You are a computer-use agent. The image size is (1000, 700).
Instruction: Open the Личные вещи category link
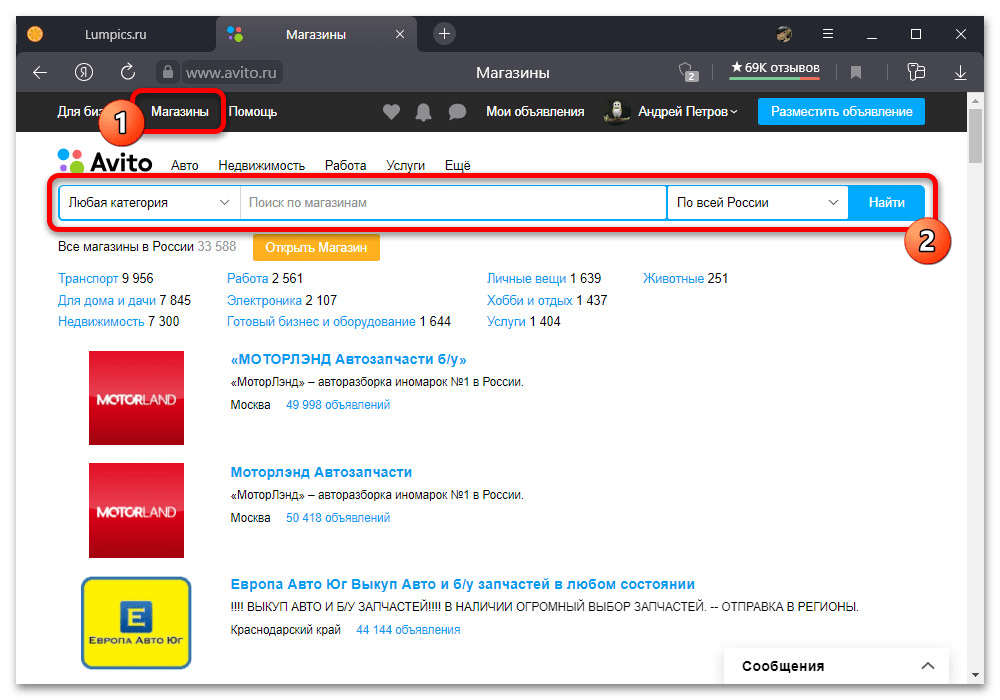coord(526,279)
